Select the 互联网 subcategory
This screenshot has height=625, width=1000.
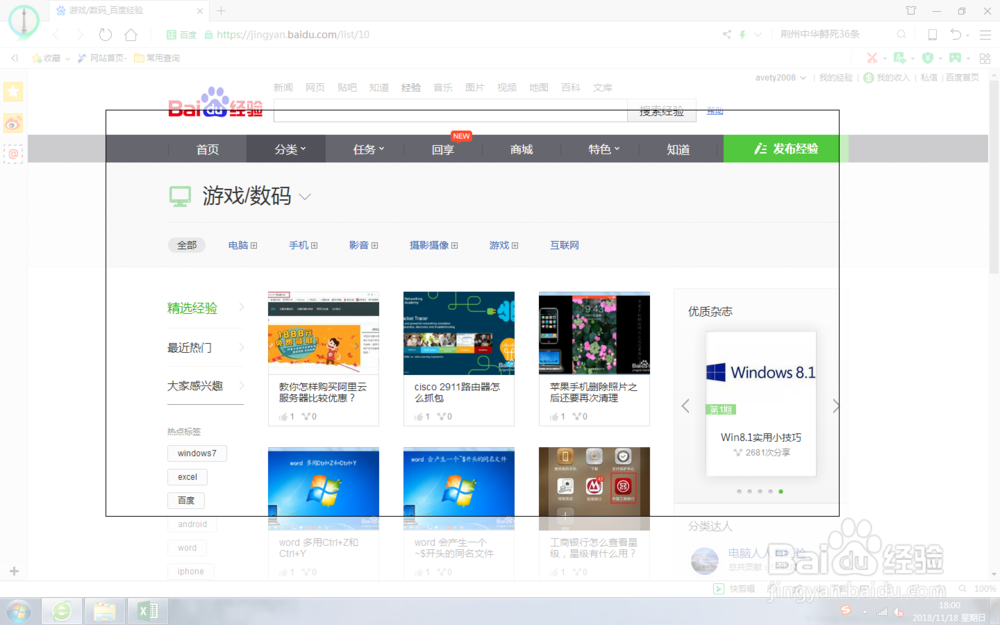pos(564,246)
